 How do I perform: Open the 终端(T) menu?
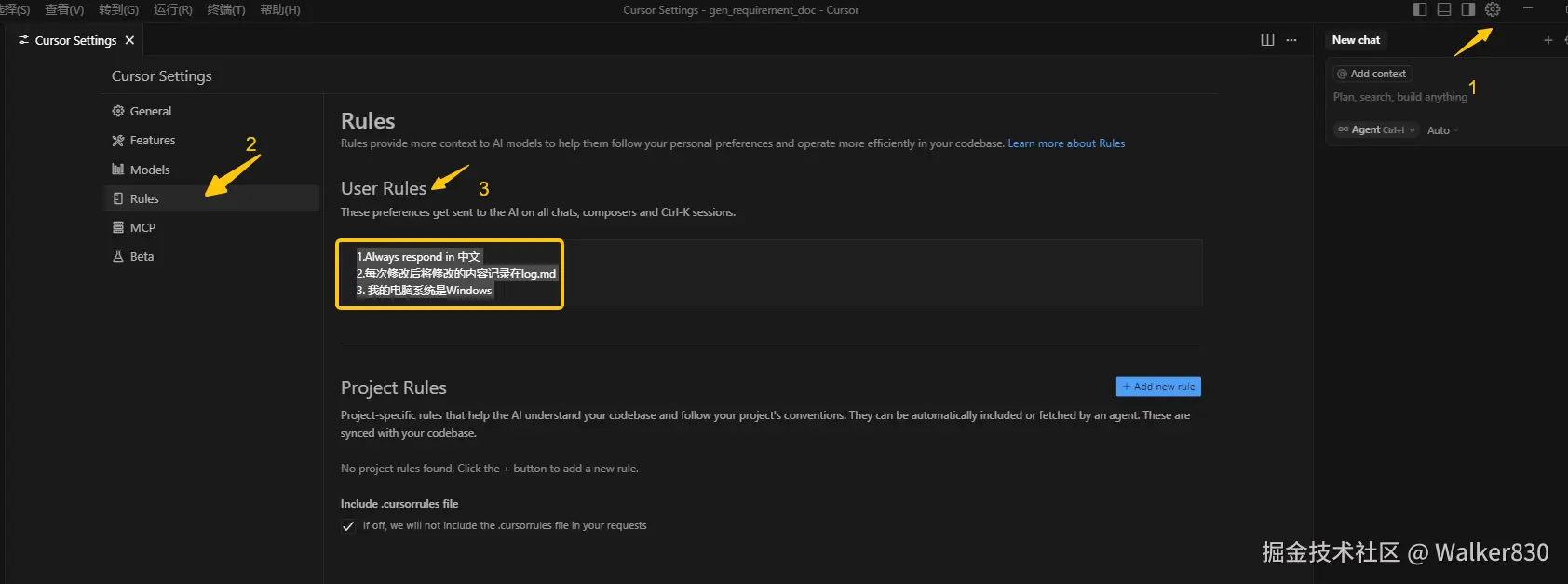coord(226,9)
